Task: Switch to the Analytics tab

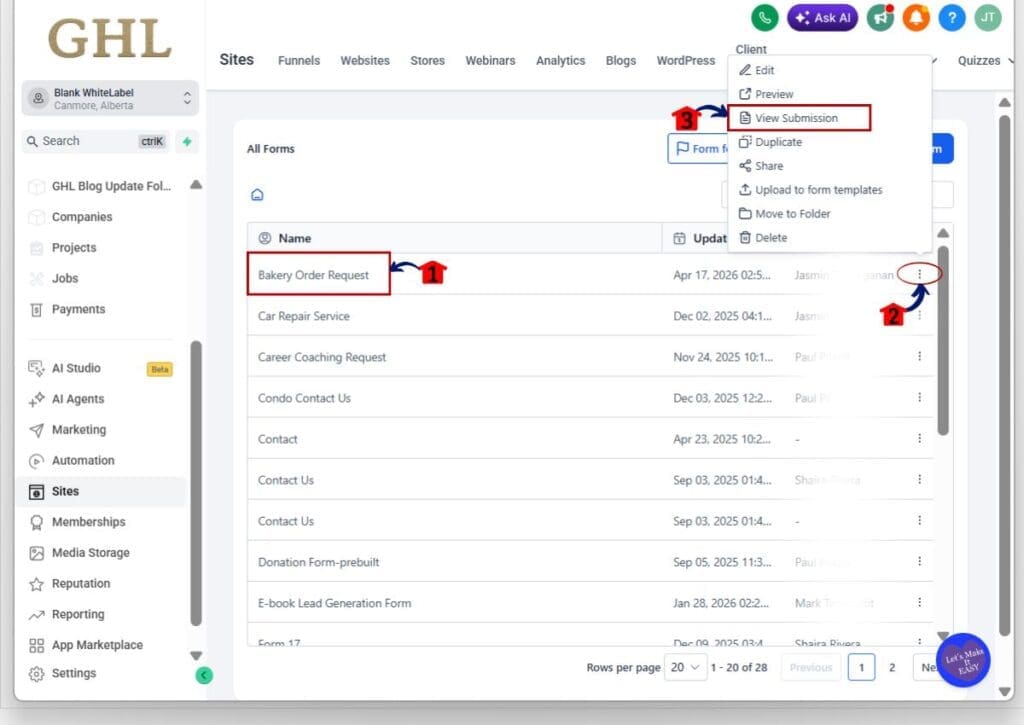Action: (x=560, y=61)
